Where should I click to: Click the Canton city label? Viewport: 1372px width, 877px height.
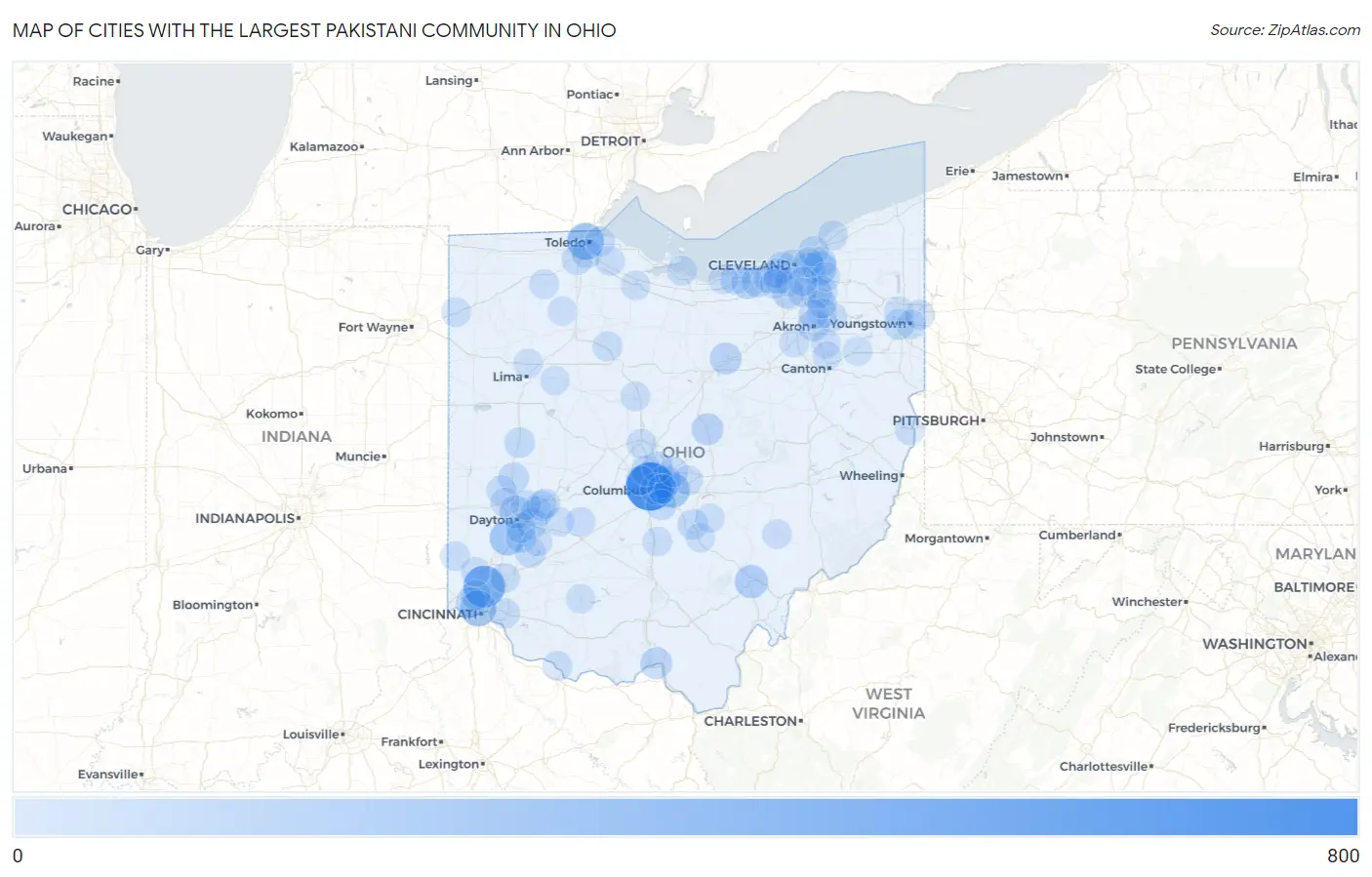(803, 368)
